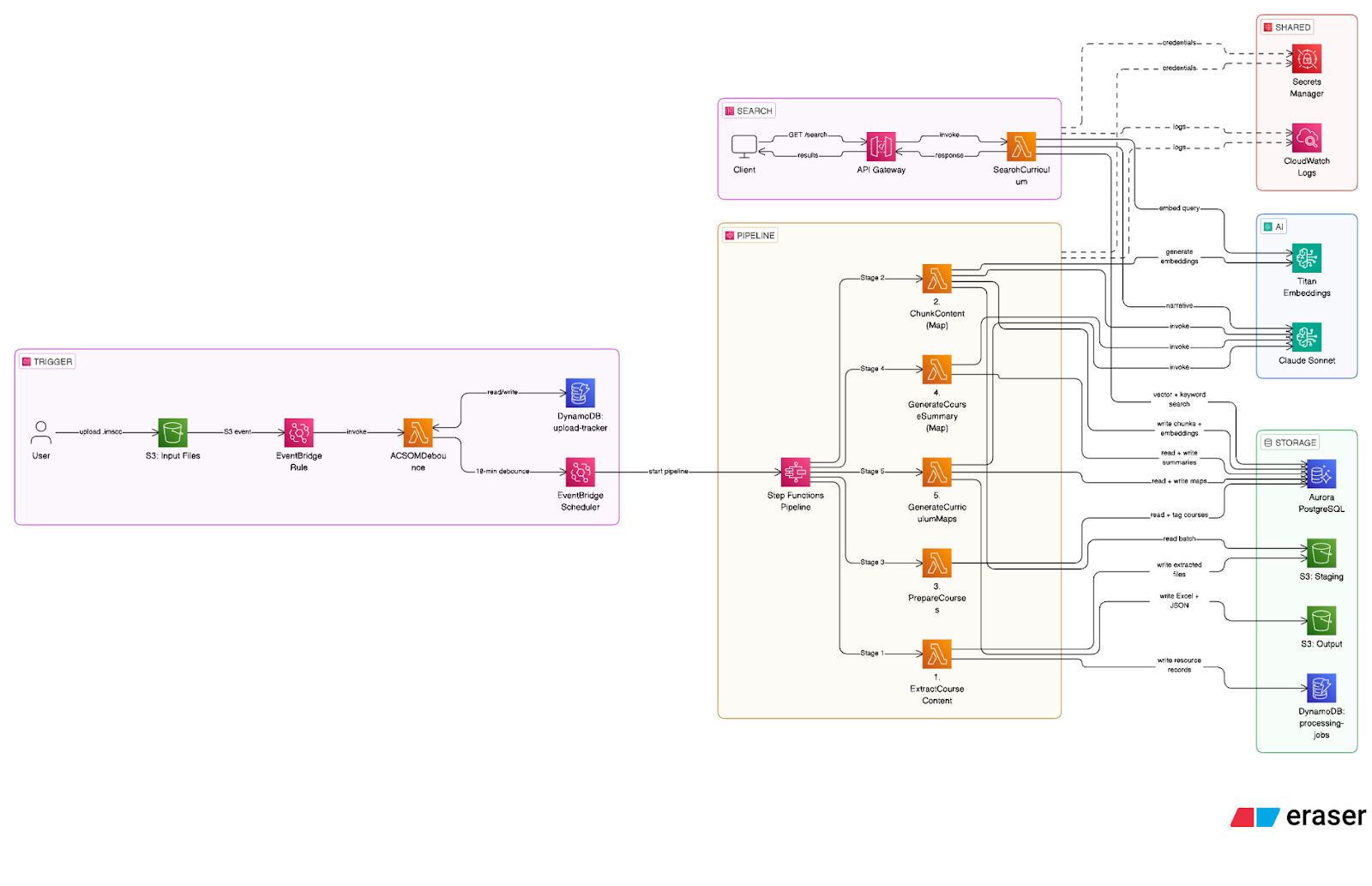Click the Titan Embeddings icon

click(x=1306, y=258)
